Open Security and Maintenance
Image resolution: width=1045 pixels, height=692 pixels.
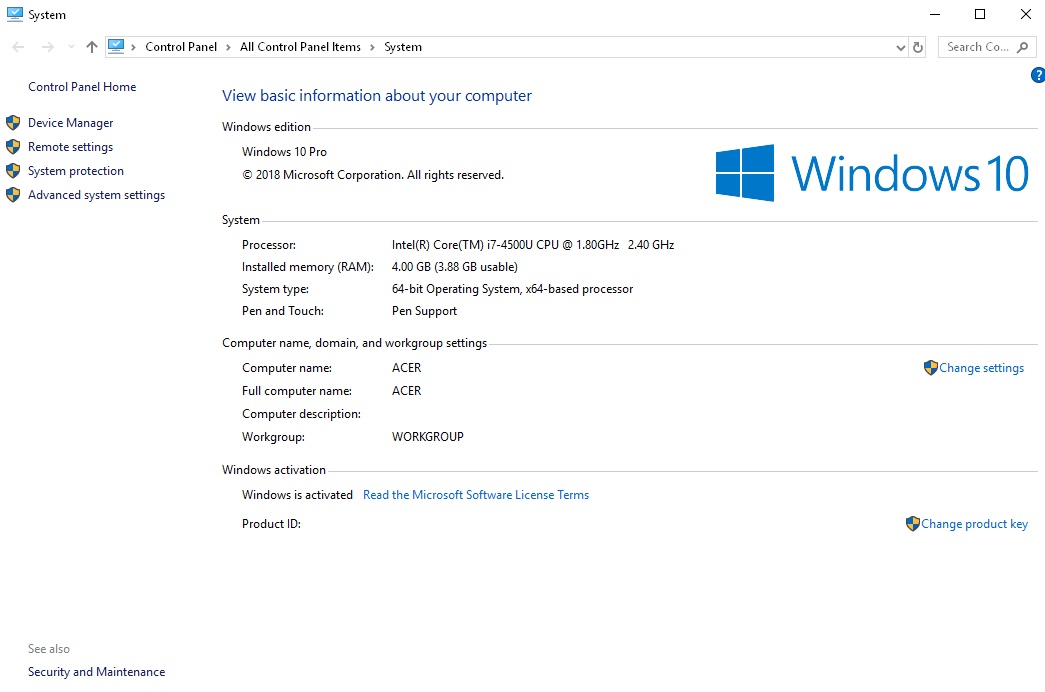click(x=97, y=672)
